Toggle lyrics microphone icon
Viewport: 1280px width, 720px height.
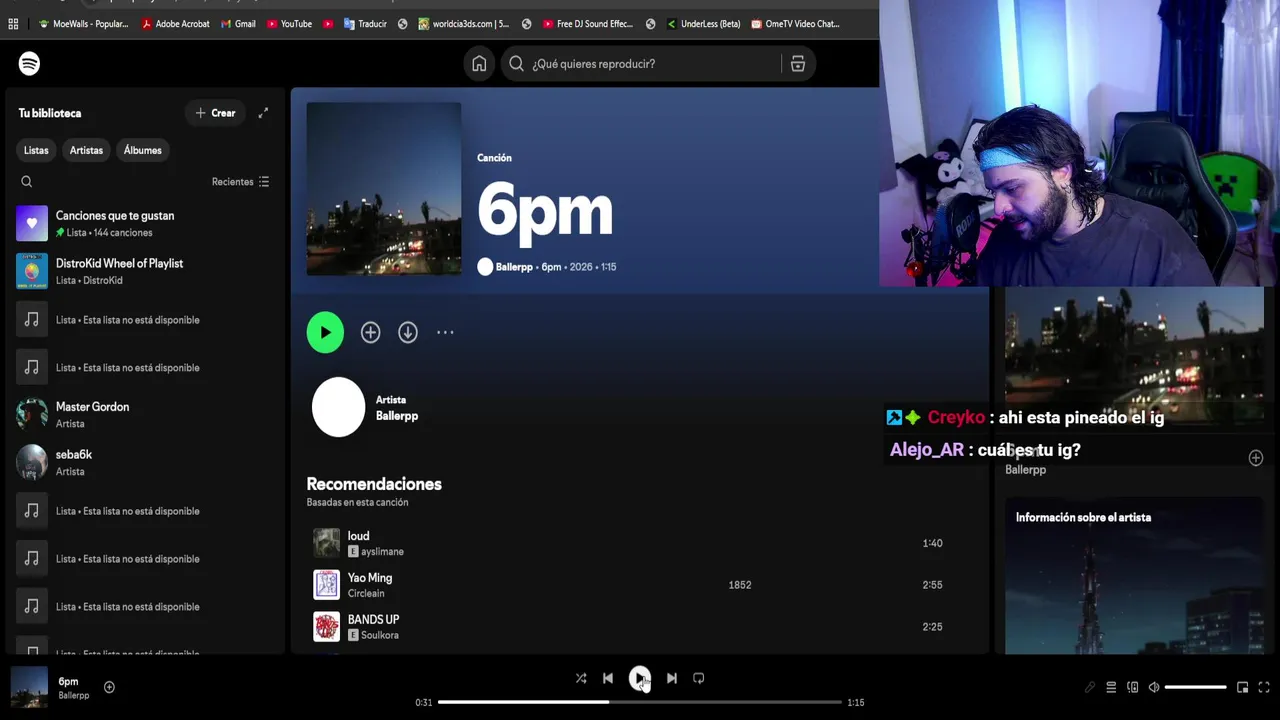(1090, 687)
